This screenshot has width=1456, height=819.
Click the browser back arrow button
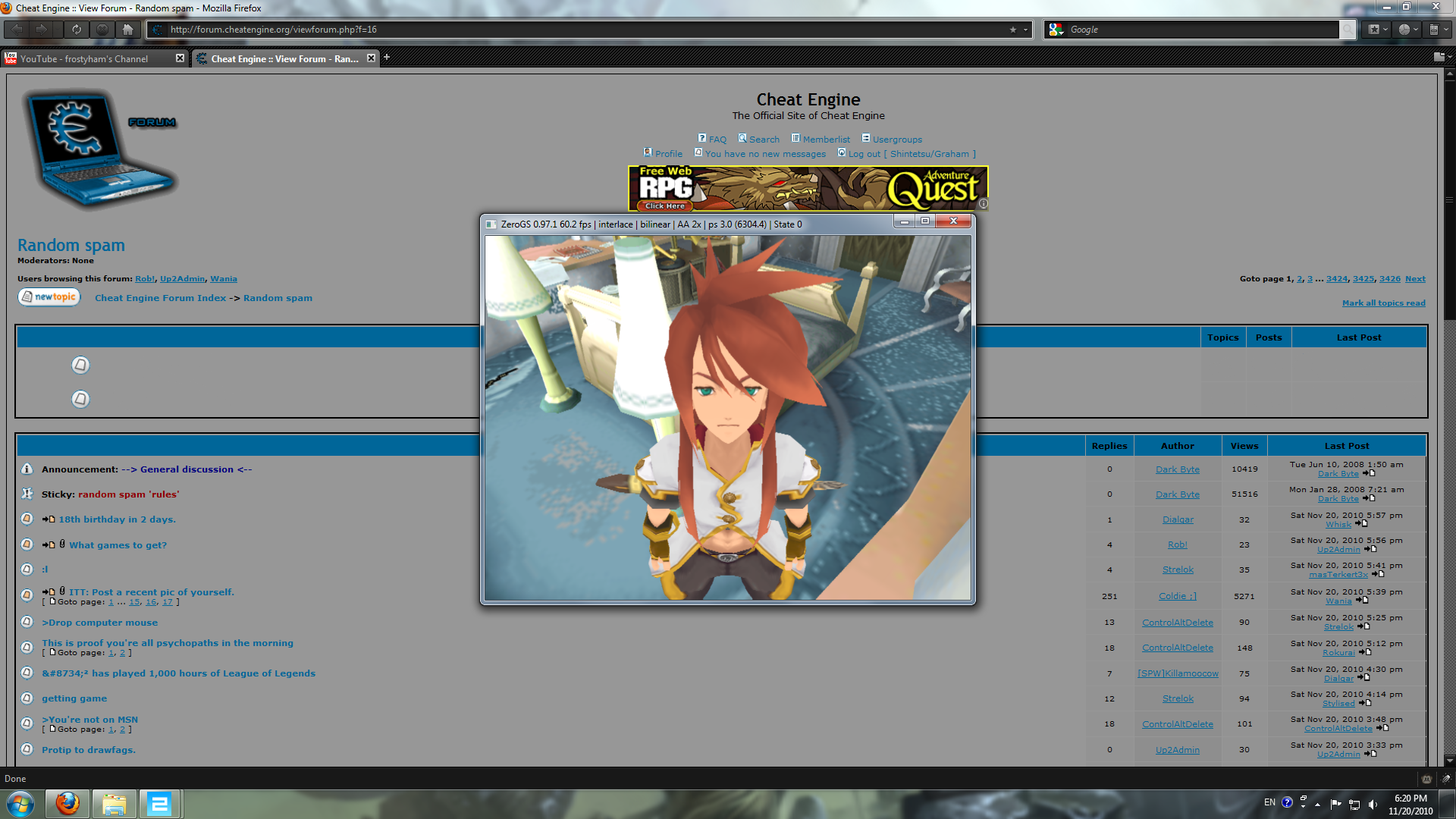pos(17,30)
